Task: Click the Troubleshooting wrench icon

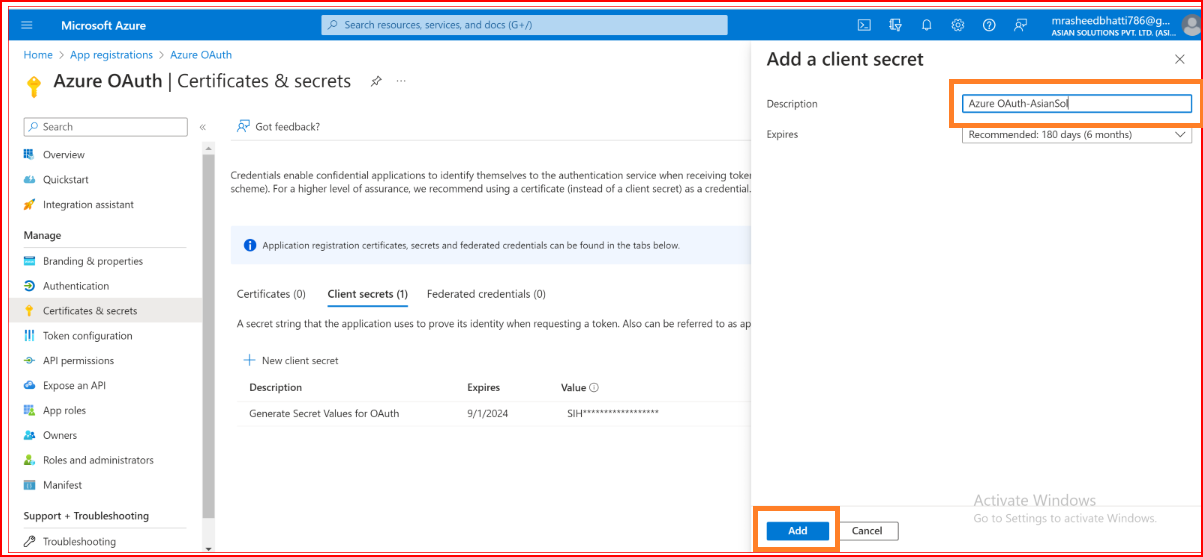Action: pos(30,542)
